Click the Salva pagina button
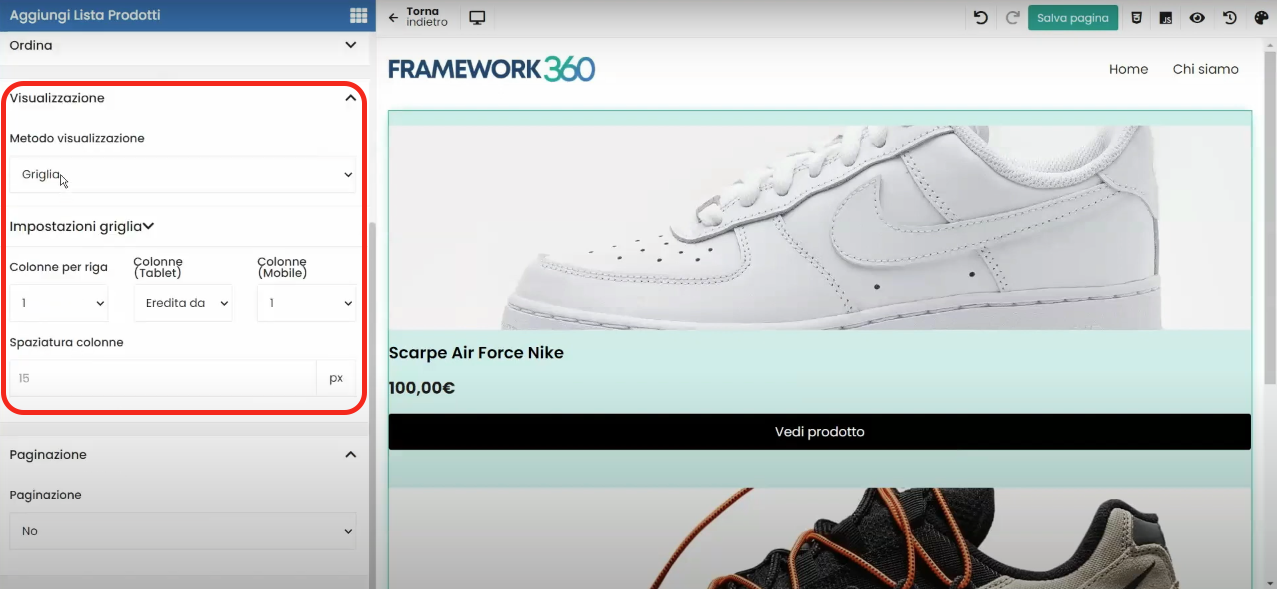 1072,17
